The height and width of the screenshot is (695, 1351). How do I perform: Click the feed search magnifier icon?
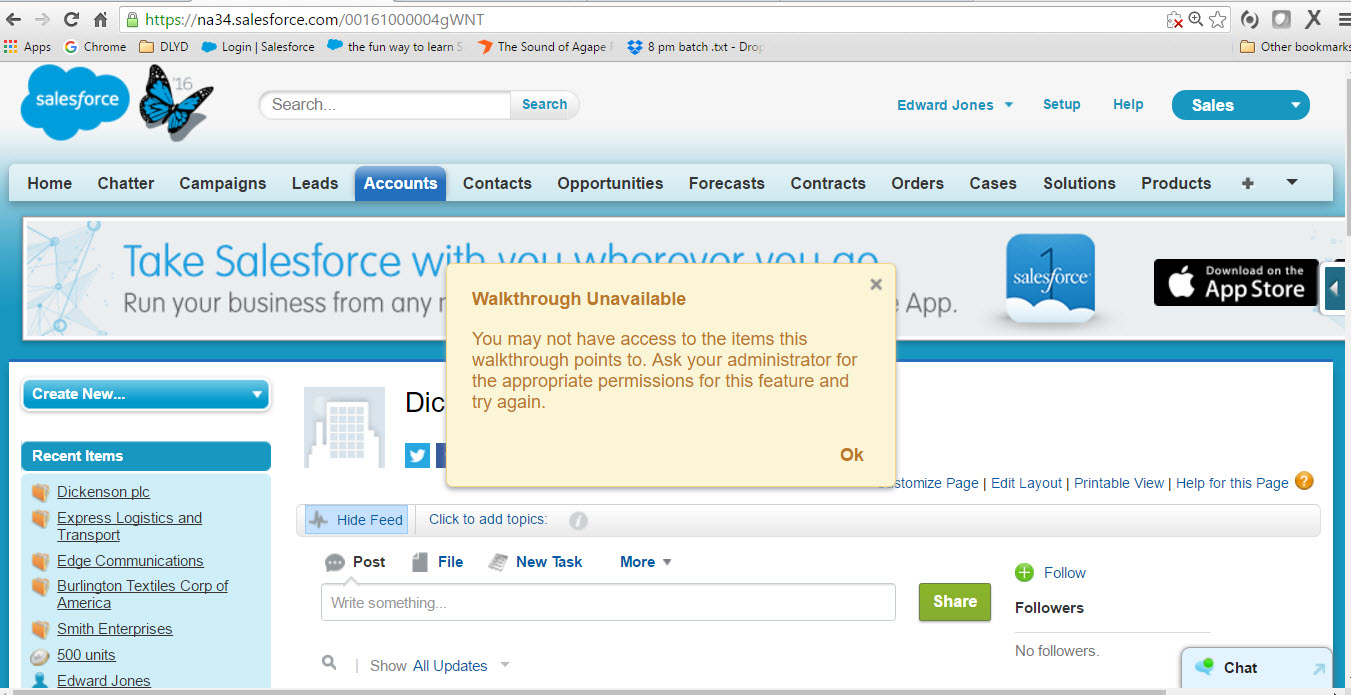pyautogui.click(x=329, y=662)
